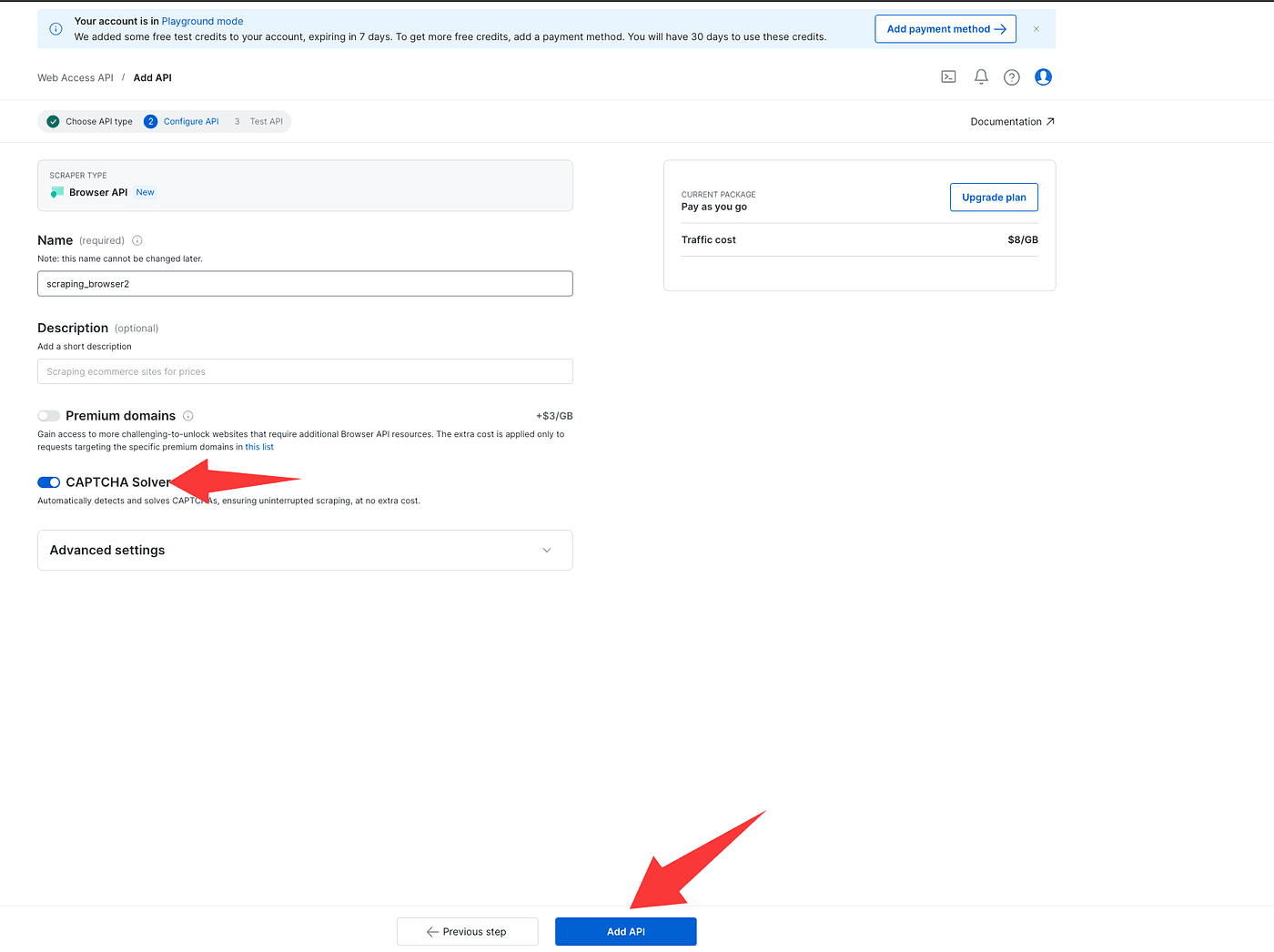Open the Documentation link
This screenshot has width=1274, height=952.
click(x=1012, y=122)
